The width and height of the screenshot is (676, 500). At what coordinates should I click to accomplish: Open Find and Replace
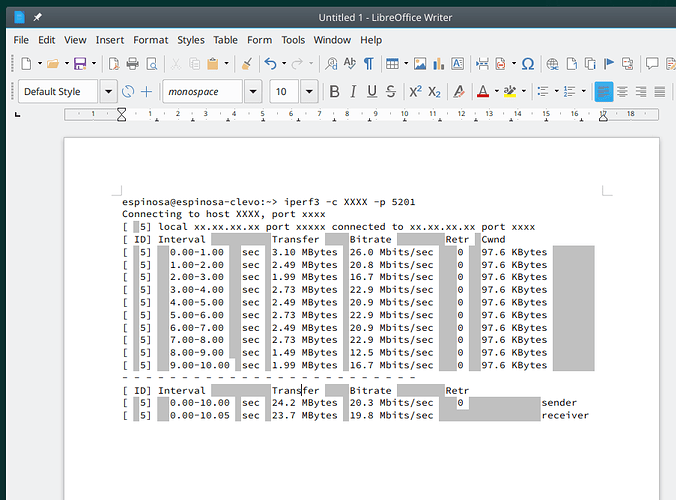(x=331, y=64)
